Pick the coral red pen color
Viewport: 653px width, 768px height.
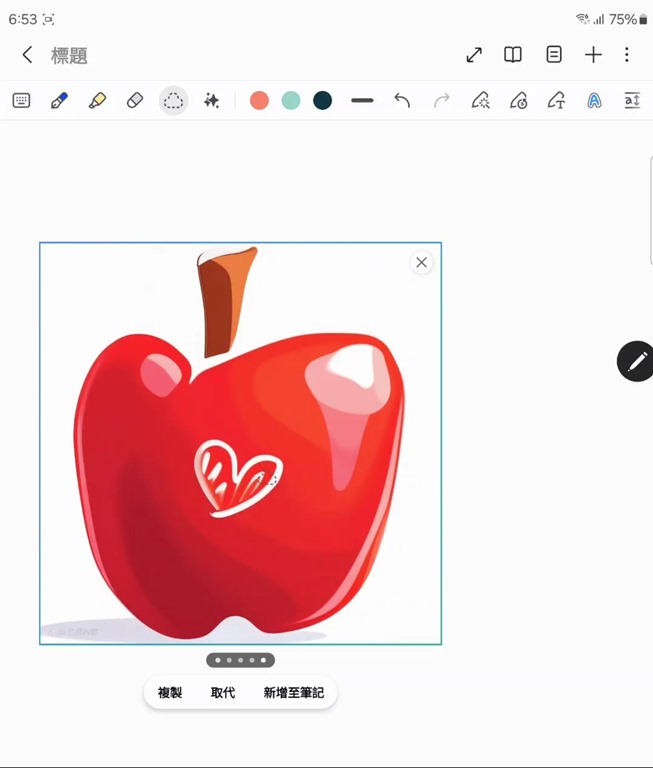coord(259,100)
